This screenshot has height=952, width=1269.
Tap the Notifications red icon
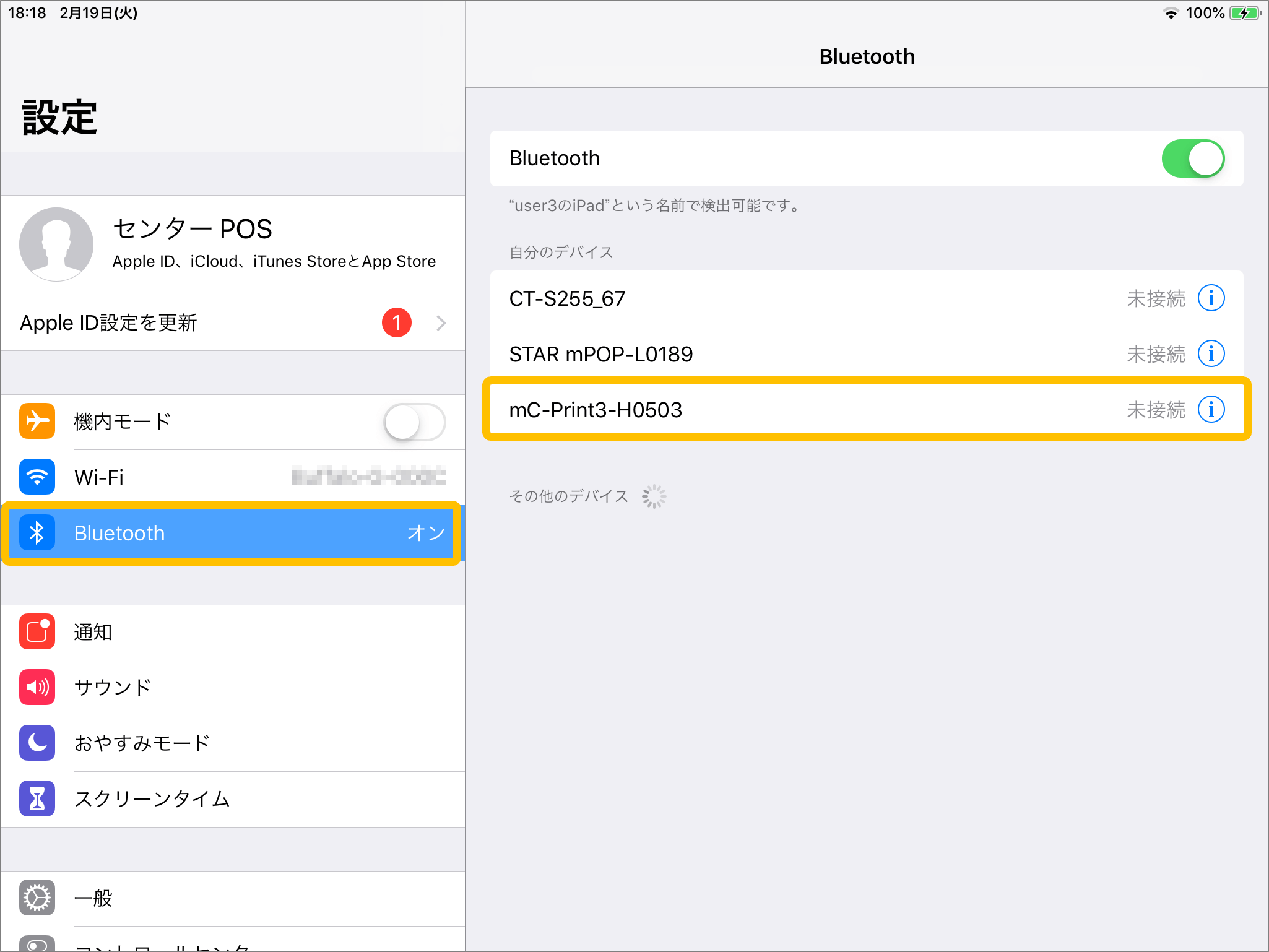tap(37, 631)
